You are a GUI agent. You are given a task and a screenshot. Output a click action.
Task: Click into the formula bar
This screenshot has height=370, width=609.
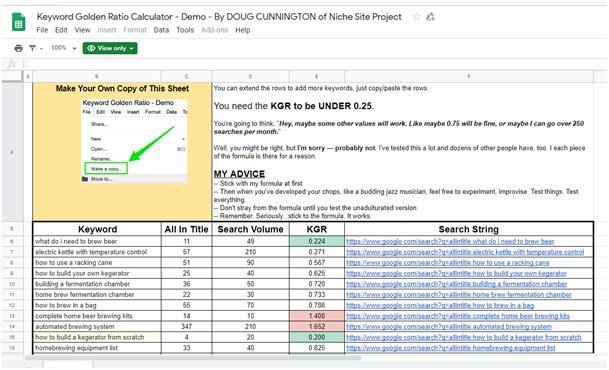(315, 64)
